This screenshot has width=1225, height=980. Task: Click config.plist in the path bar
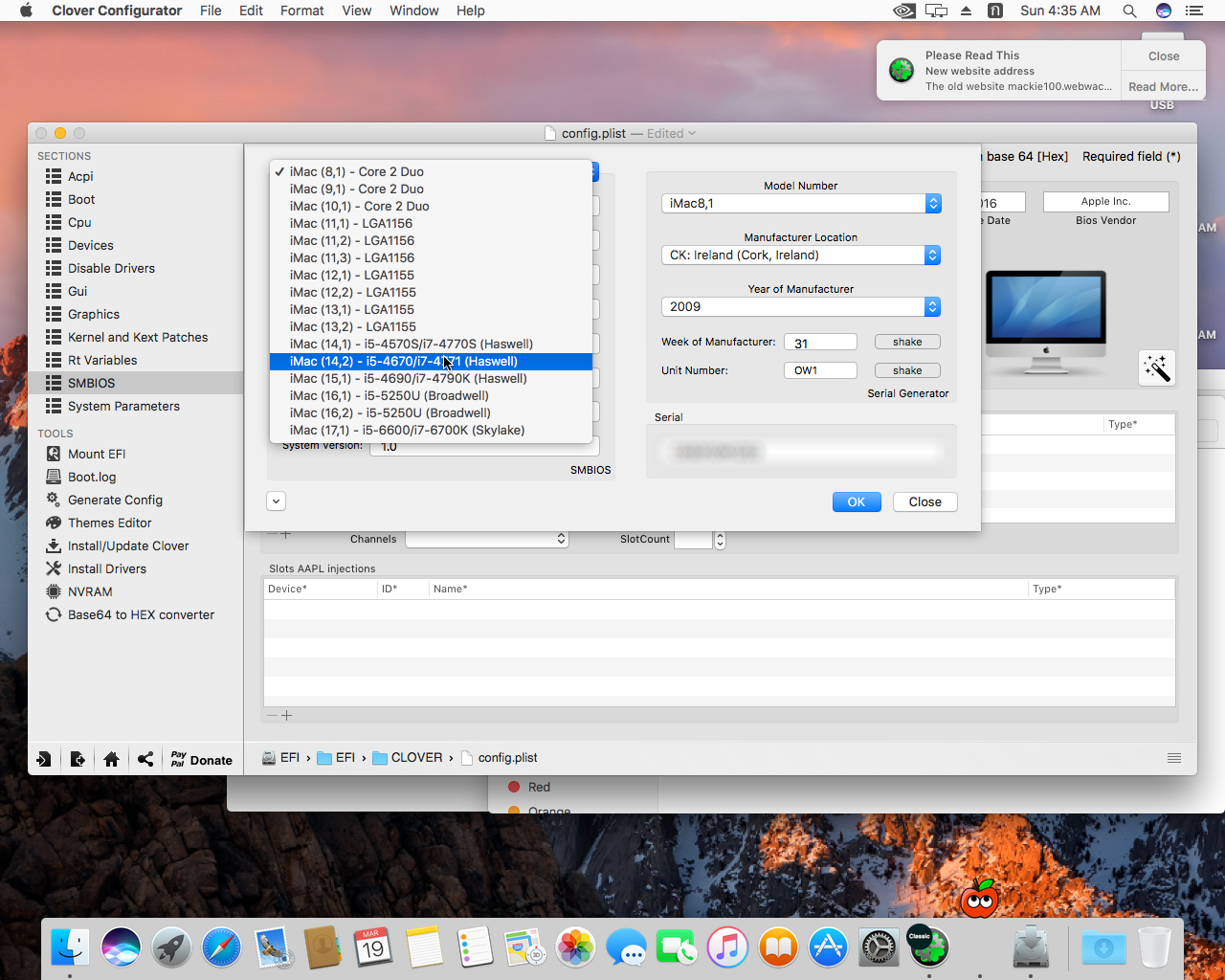[x=499, y=757]
